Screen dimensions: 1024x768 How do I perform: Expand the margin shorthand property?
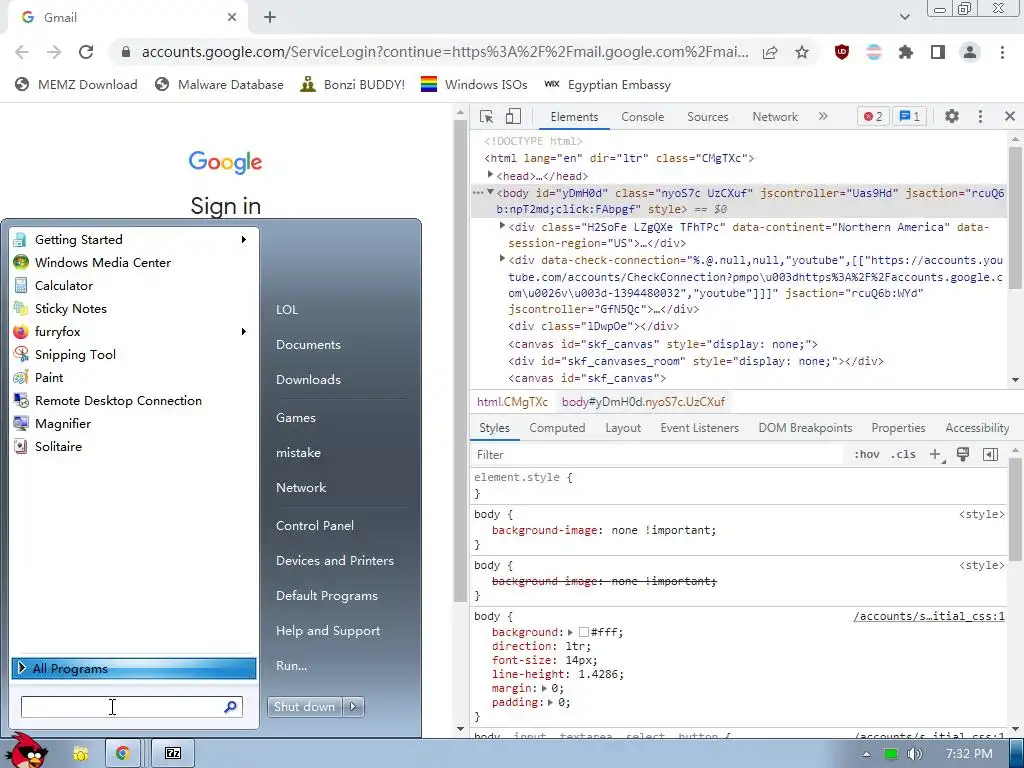545,688
